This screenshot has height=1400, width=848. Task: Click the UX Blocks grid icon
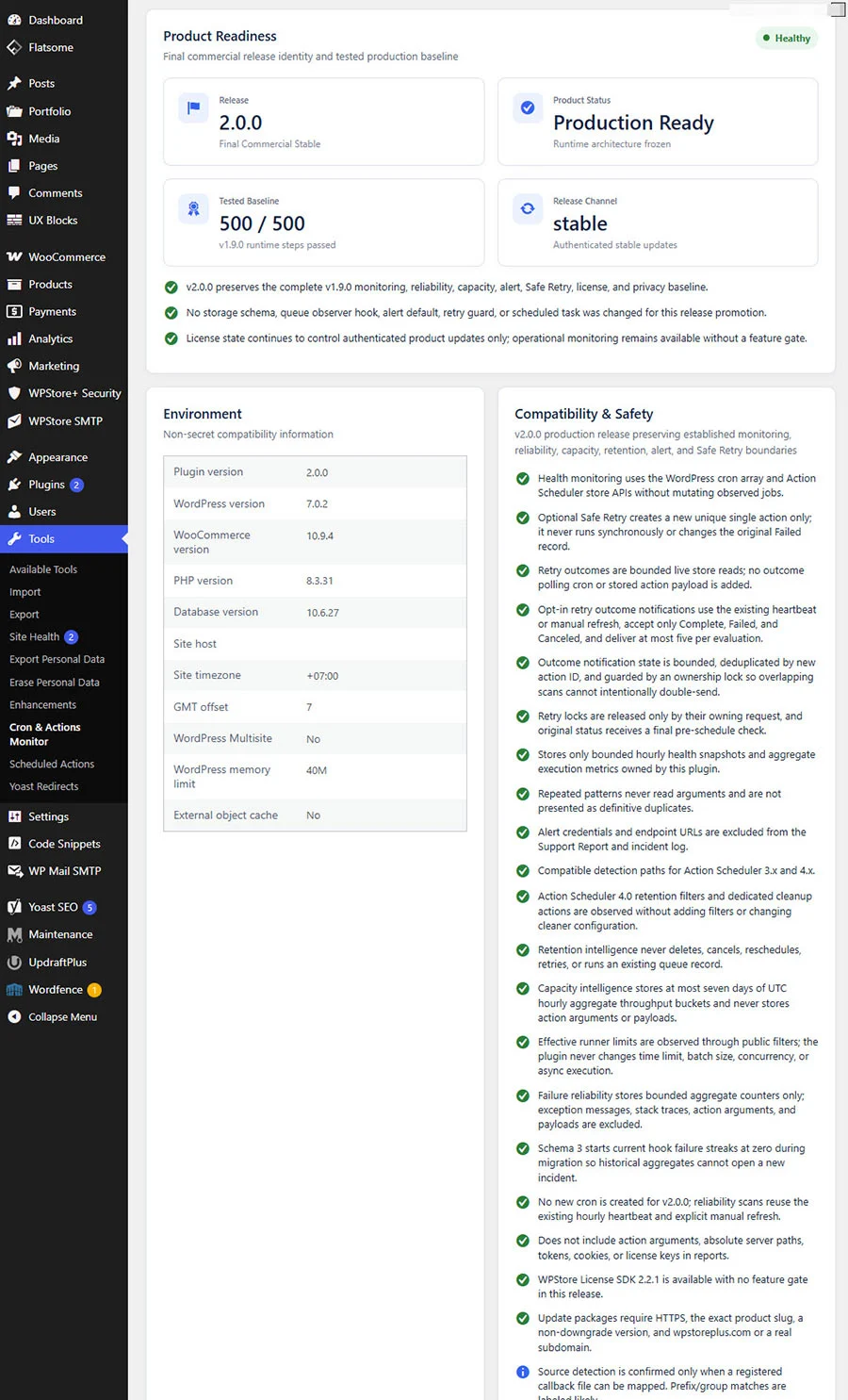click(14, 220)
